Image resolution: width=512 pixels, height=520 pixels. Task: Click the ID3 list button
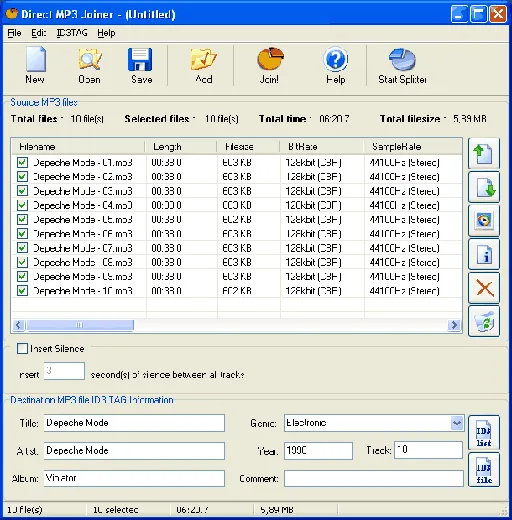point(484,432)
